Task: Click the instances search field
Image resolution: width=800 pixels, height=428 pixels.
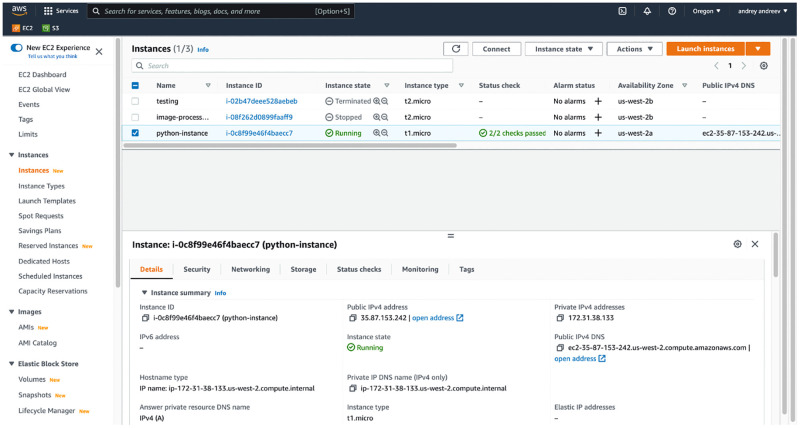Action: [292, 66]
